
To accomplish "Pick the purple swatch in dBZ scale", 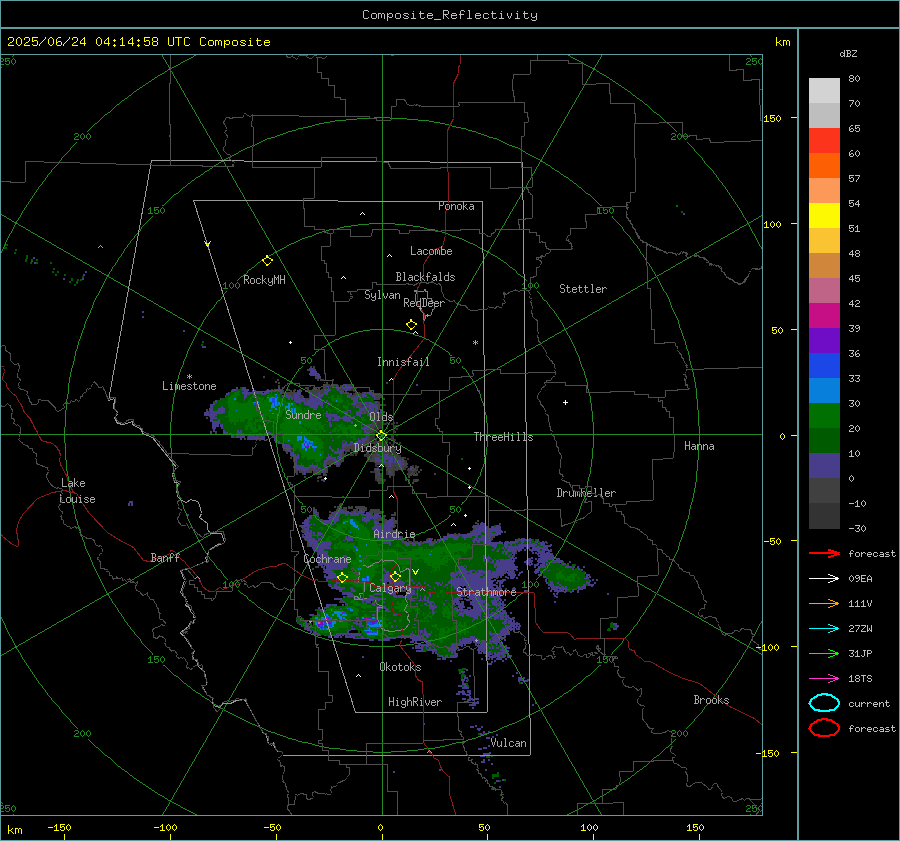I will [824, 340].
